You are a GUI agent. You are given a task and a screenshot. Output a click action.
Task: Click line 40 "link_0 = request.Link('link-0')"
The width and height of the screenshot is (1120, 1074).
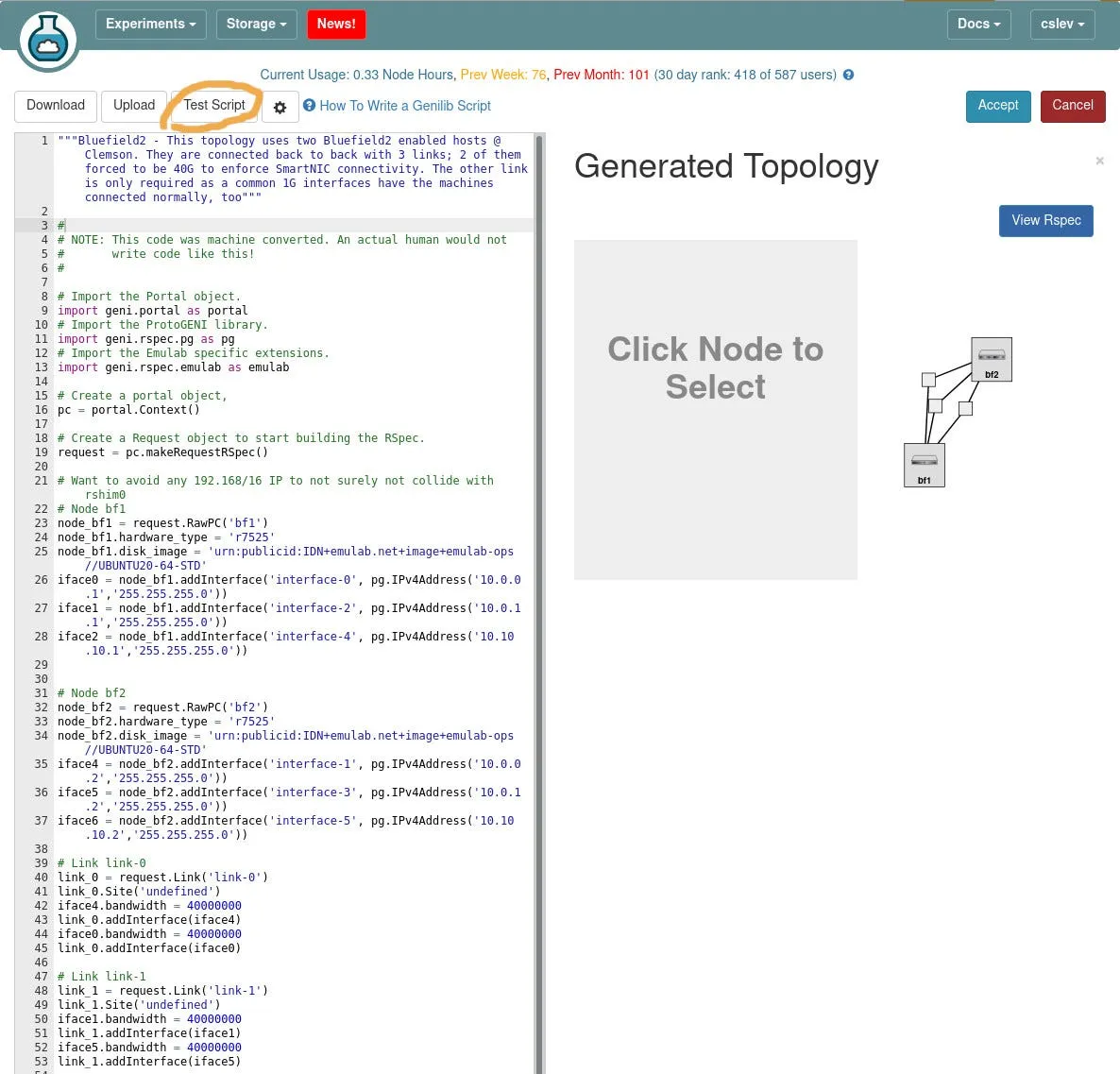click(162, 878)
